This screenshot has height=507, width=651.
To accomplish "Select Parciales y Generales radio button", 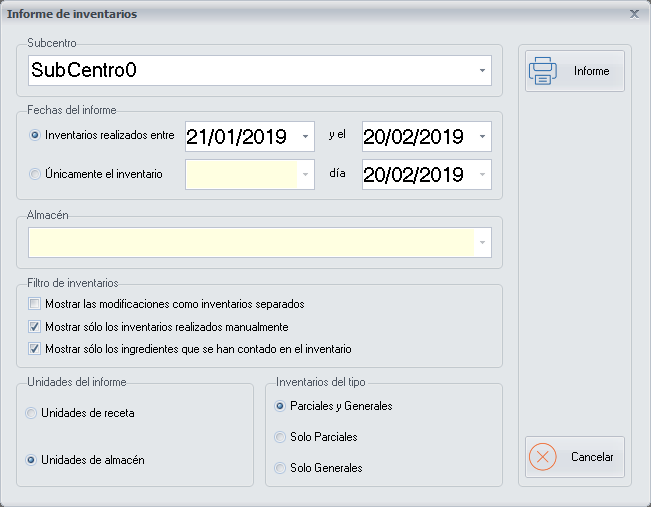I will [x=280, y=406].
